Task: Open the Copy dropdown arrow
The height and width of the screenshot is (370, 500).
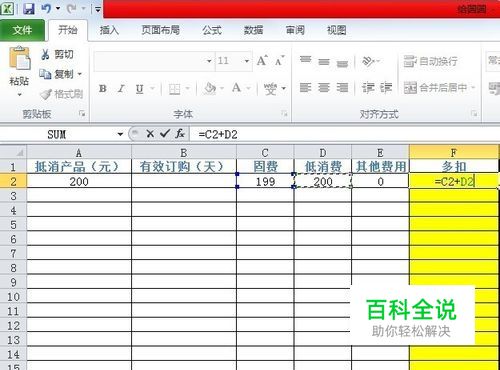Action: (x=79, y=74)
